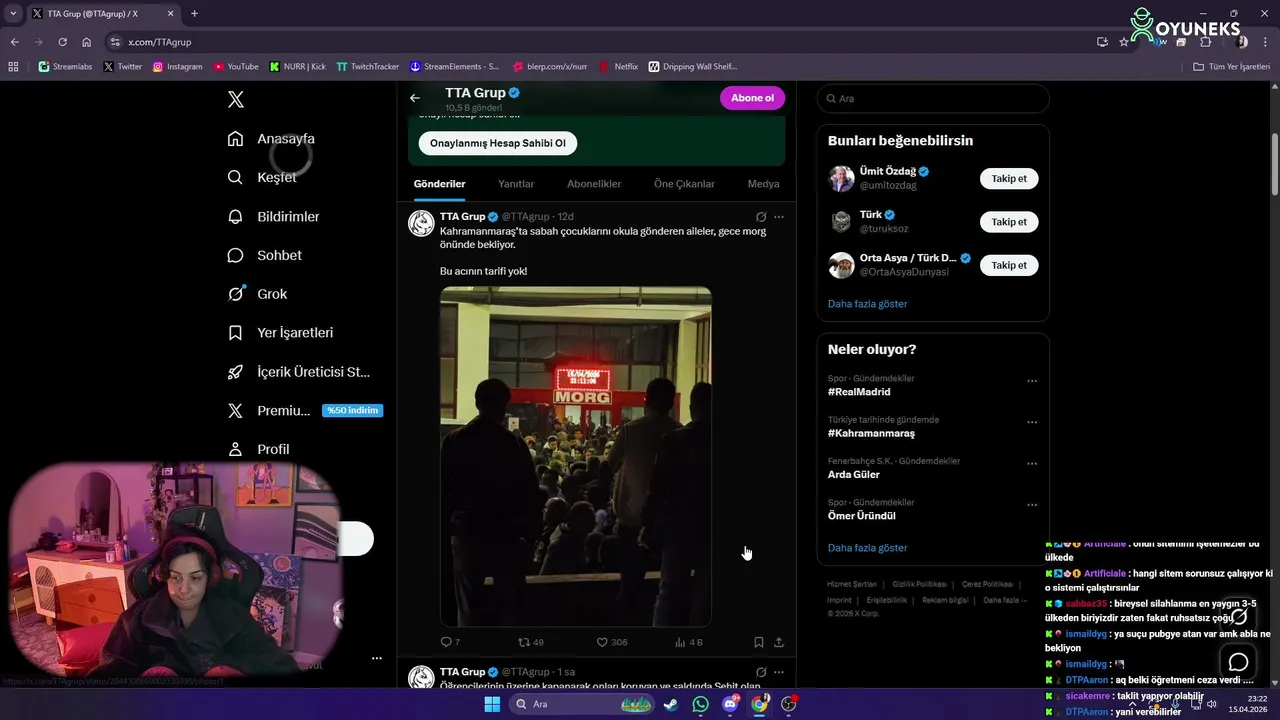The width and height of the screenshot is (1280, 720).
Task: Click Abone ol button
Action: 752,98
